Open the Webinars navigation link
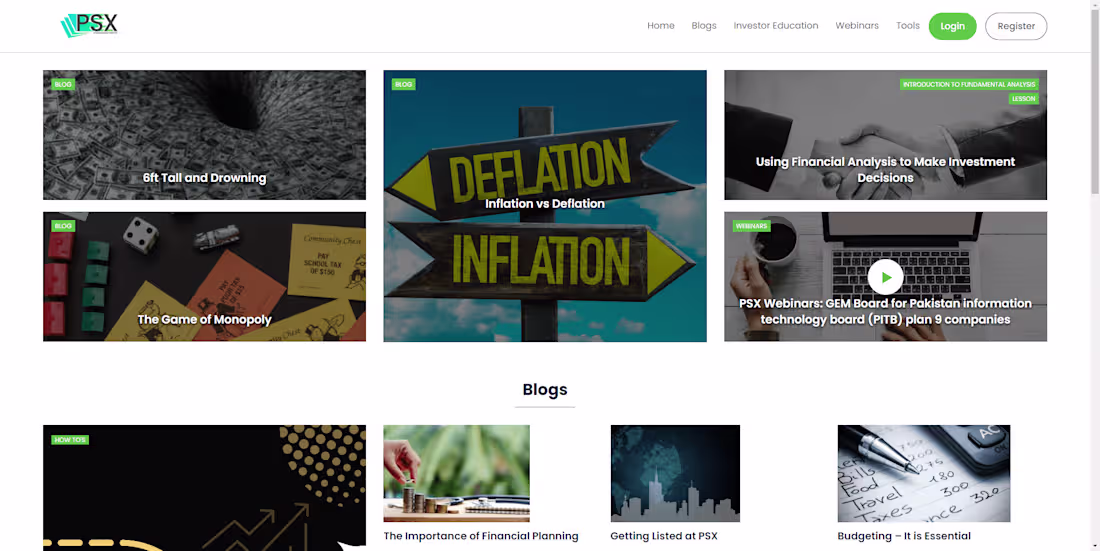The width and height of the screenshot is (1100, 551). pyautogui.click(x=857, y=26)
